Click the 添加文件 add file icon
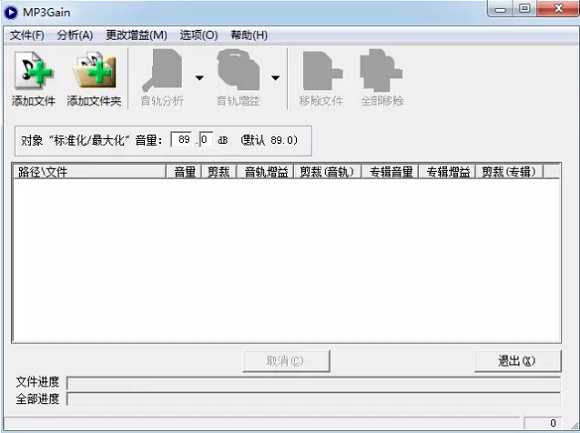 [x=34, y=70]
